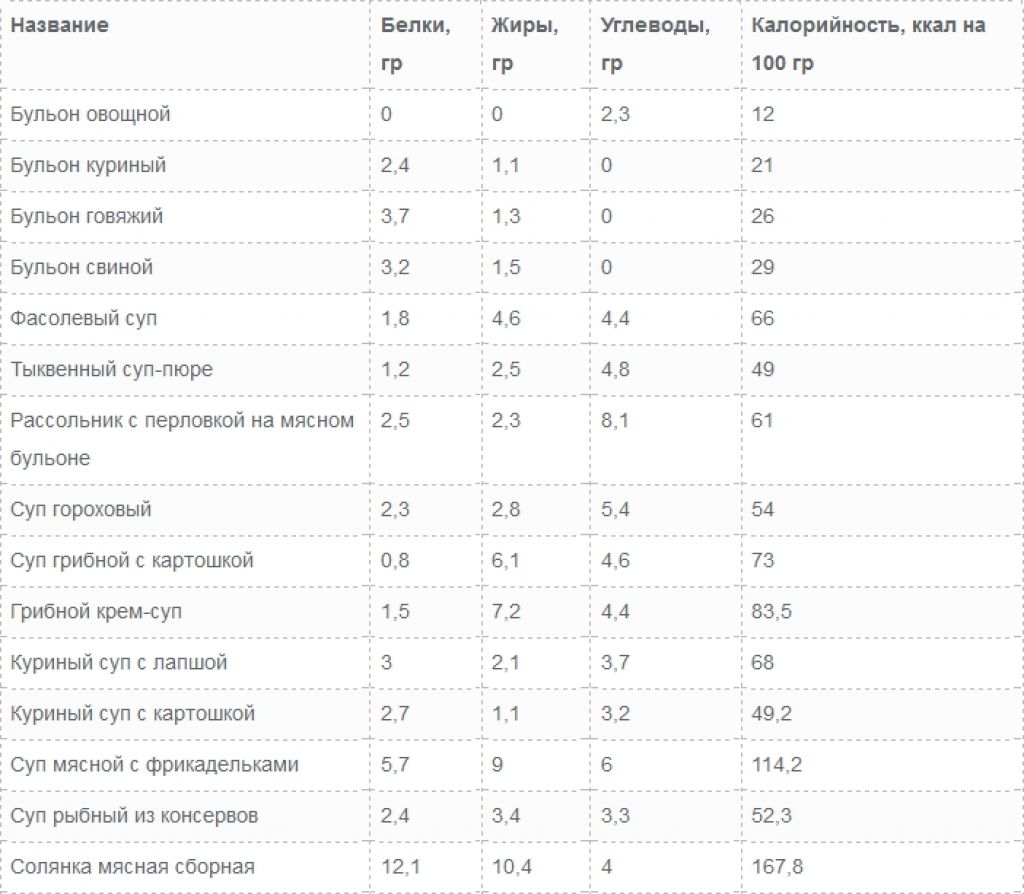
Task: Select Суп грибной с картошкой
Action: pos(132,560)
